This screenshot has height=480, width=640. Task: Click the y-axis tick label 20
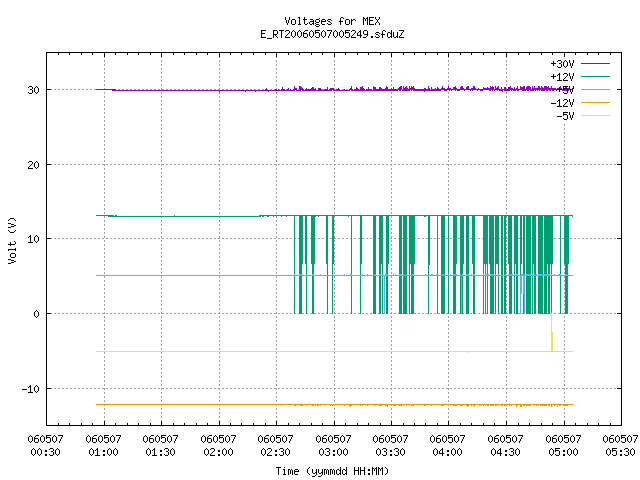pos(33,165)
